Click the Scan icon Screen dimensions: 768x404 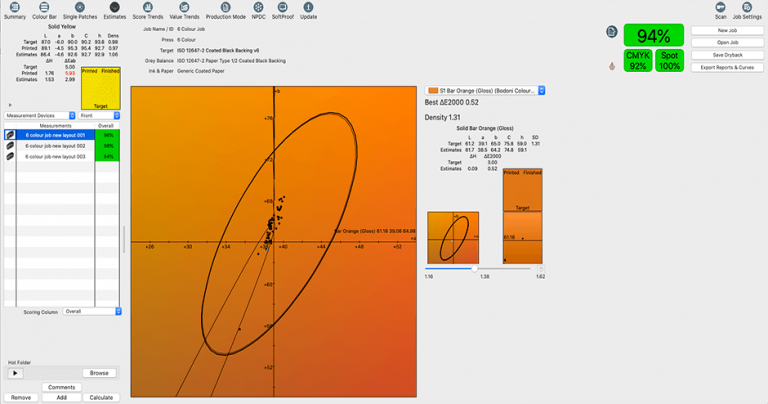(720, 10)
